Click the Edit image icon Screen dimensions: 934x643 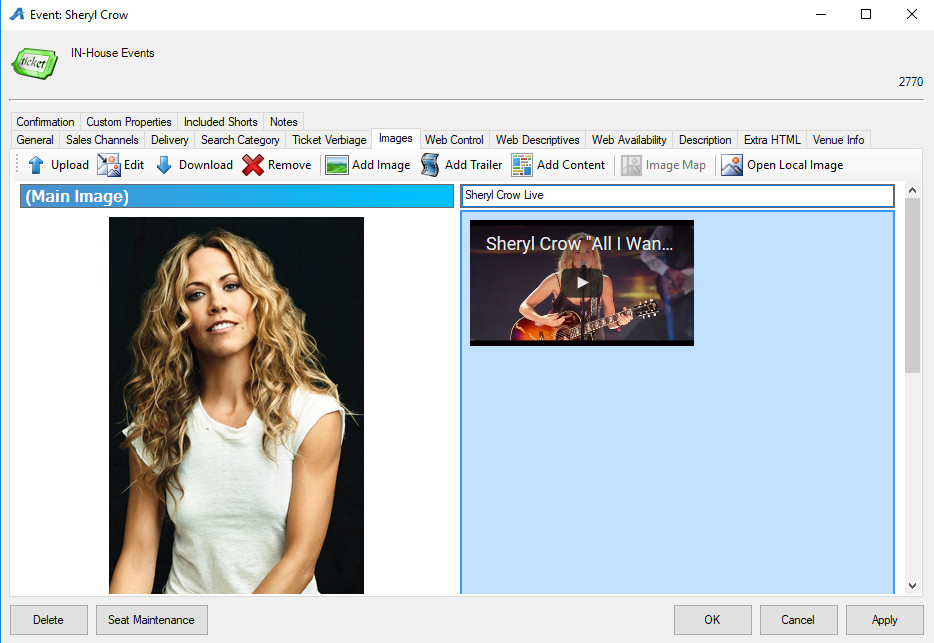click(108, 165)
